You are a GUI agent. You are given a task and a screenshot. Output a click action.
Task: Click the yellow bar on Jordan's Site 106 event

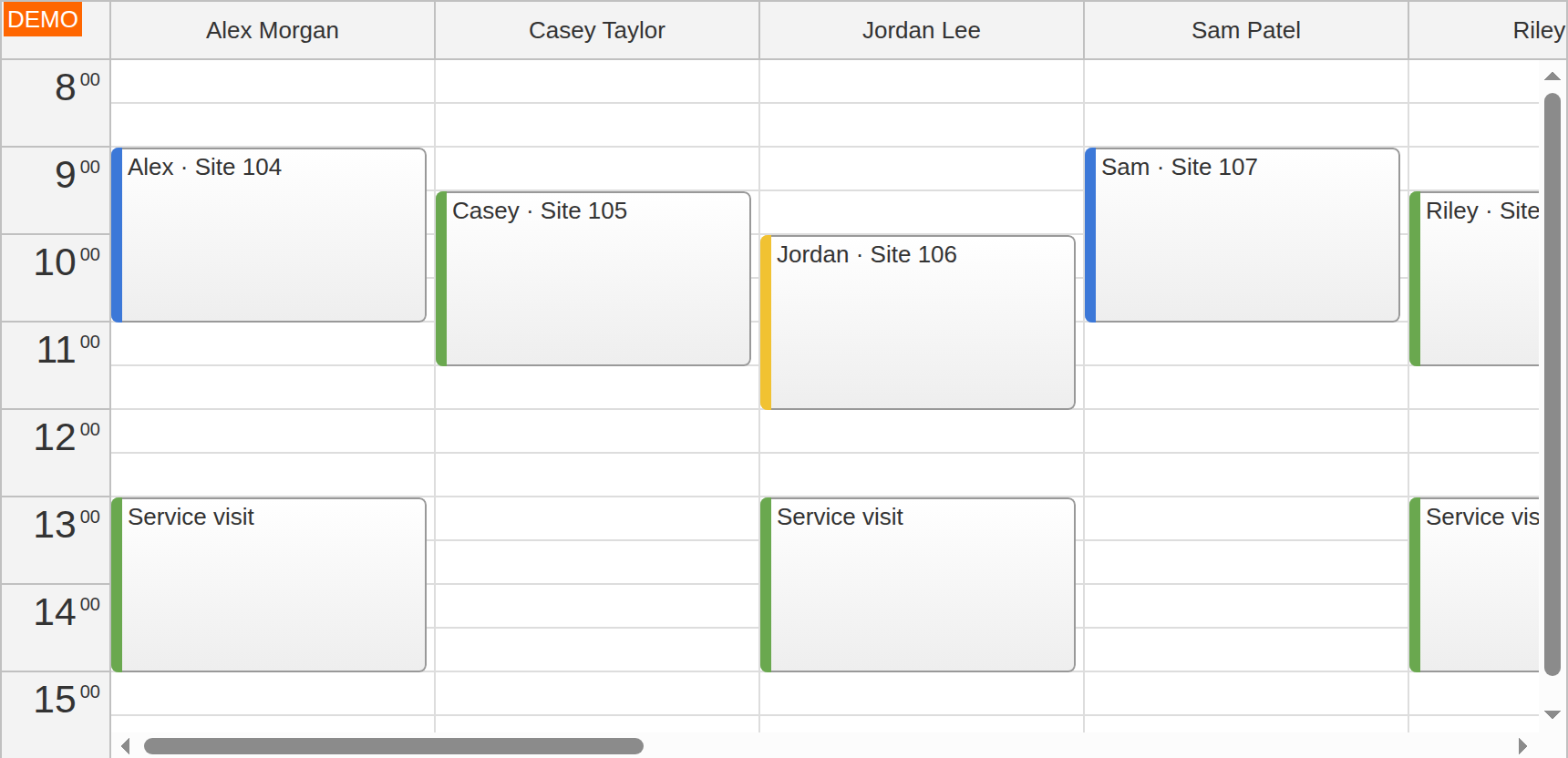tap(766, 323)
